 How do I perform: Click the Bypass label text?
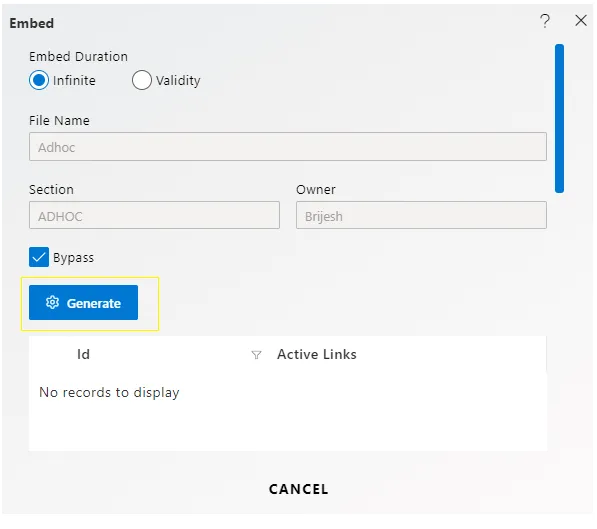73,258
